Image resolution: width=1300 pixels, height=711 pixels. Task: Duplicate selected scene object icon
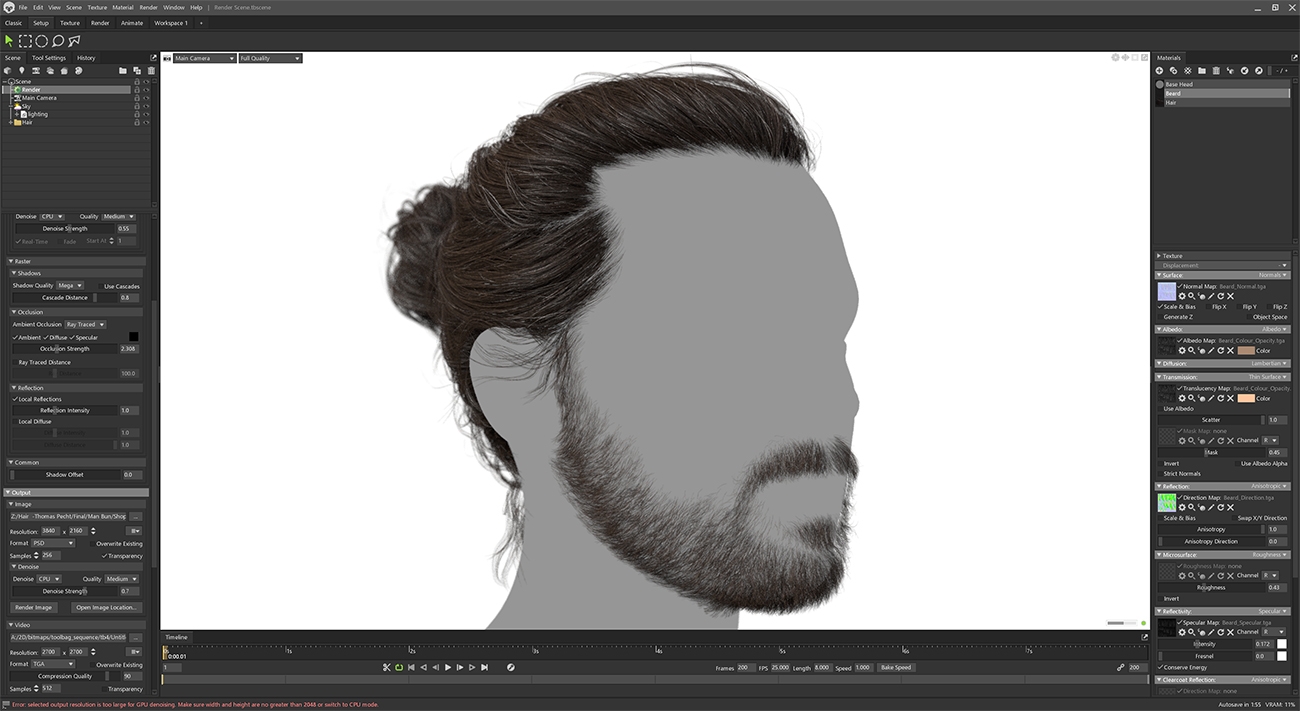(x=137, y=71)
